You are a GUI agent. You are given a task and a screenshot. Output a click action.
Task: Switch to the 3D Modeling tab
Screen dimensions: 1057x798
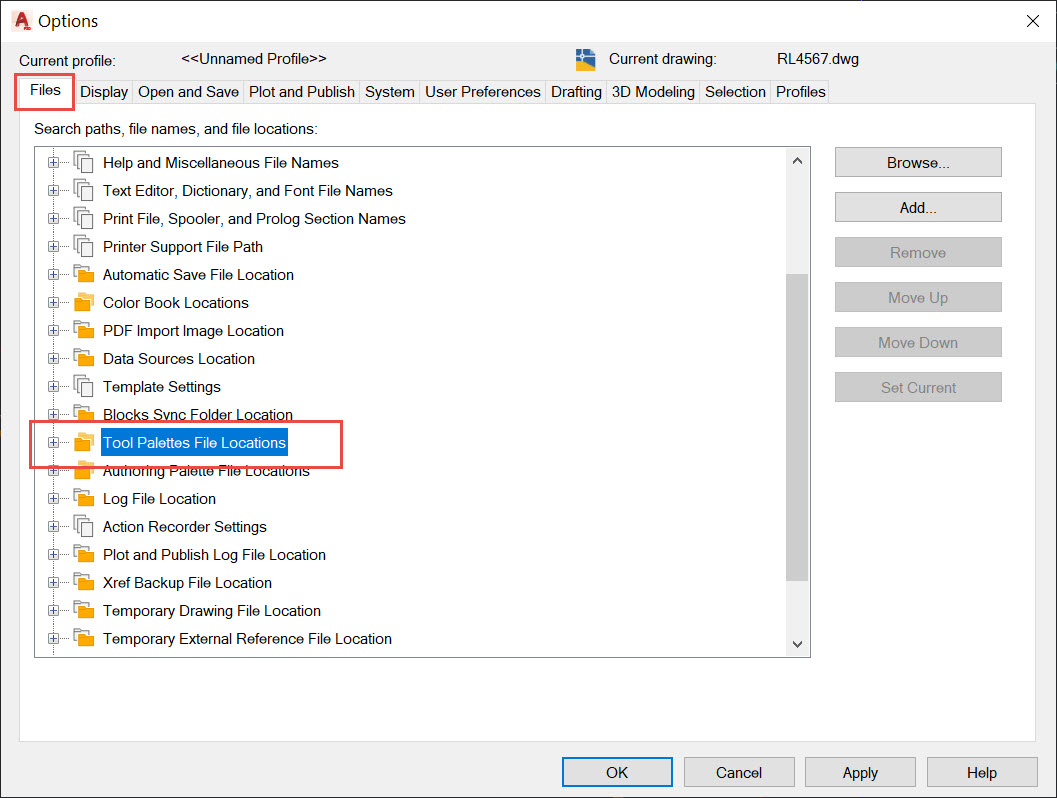[652, 91]
